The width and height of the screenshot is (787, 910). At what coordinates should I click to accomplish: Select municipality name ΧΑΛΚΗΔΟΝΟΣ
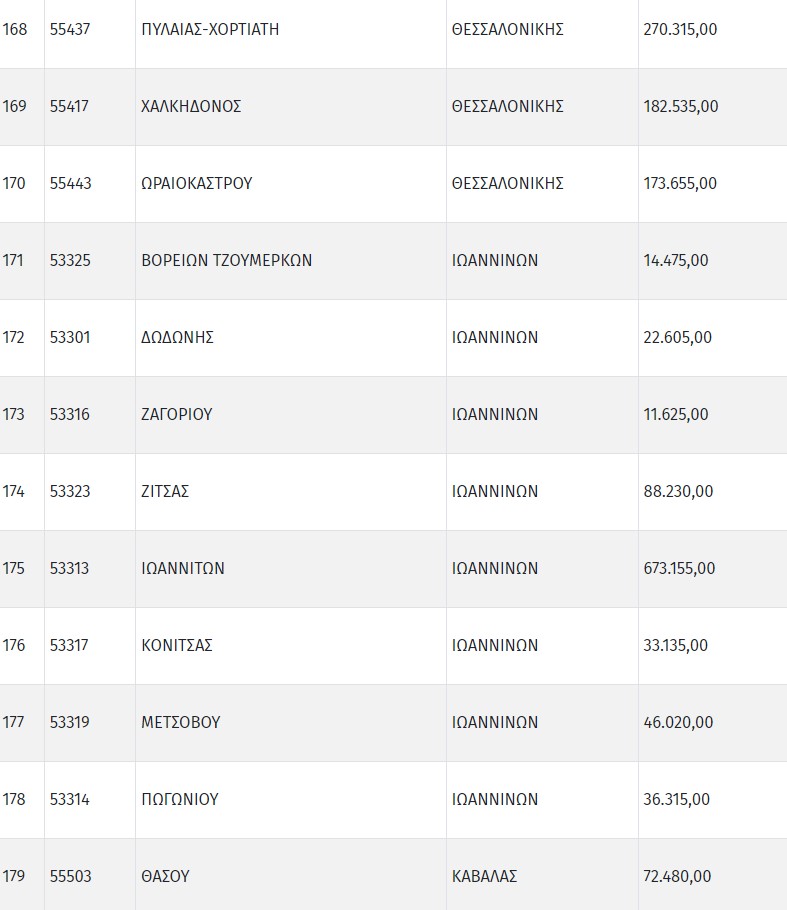click(191, 106)
